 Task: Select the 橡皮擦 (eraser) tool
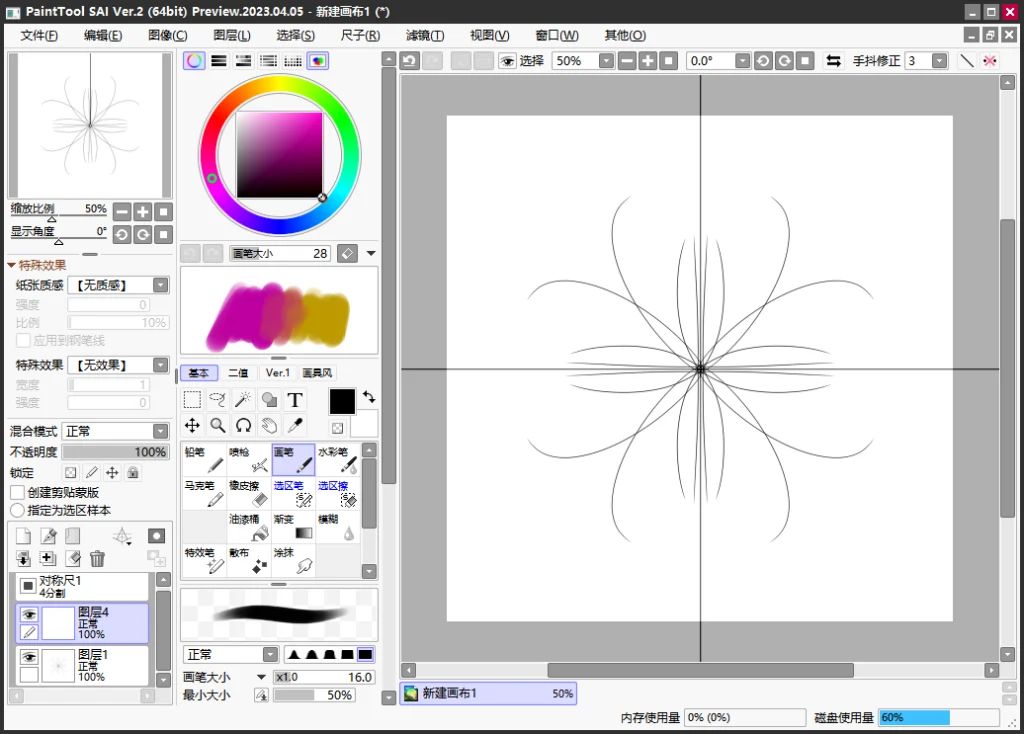[x=249, y=492]
